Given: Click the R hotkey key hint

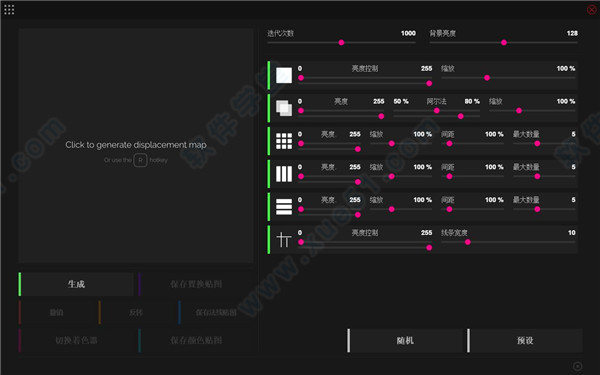Looking at the screenshot, I should 140,160.
